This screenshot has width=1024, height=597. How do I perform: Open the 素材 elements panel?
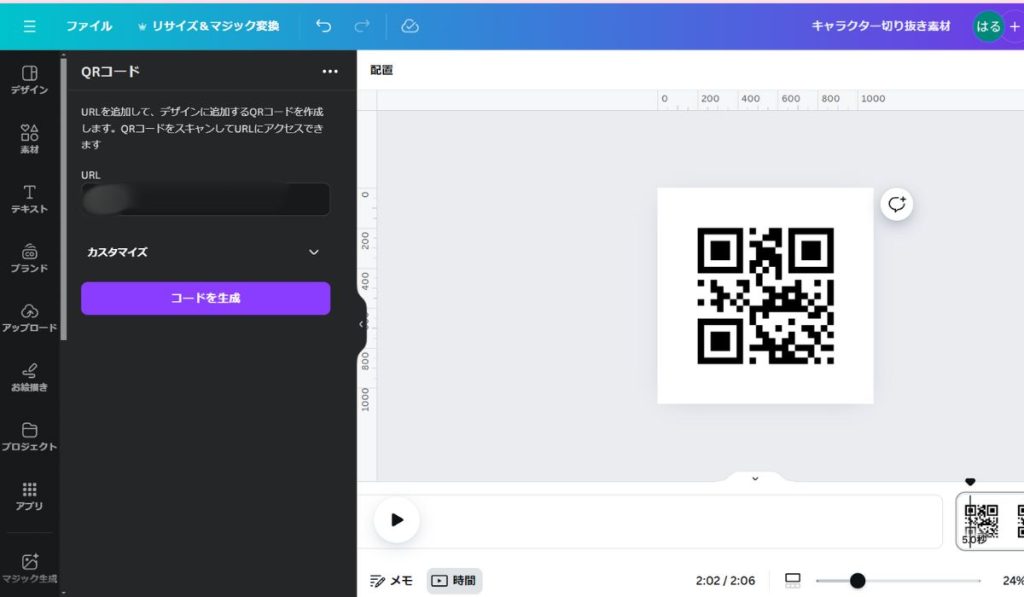(29, 139)
